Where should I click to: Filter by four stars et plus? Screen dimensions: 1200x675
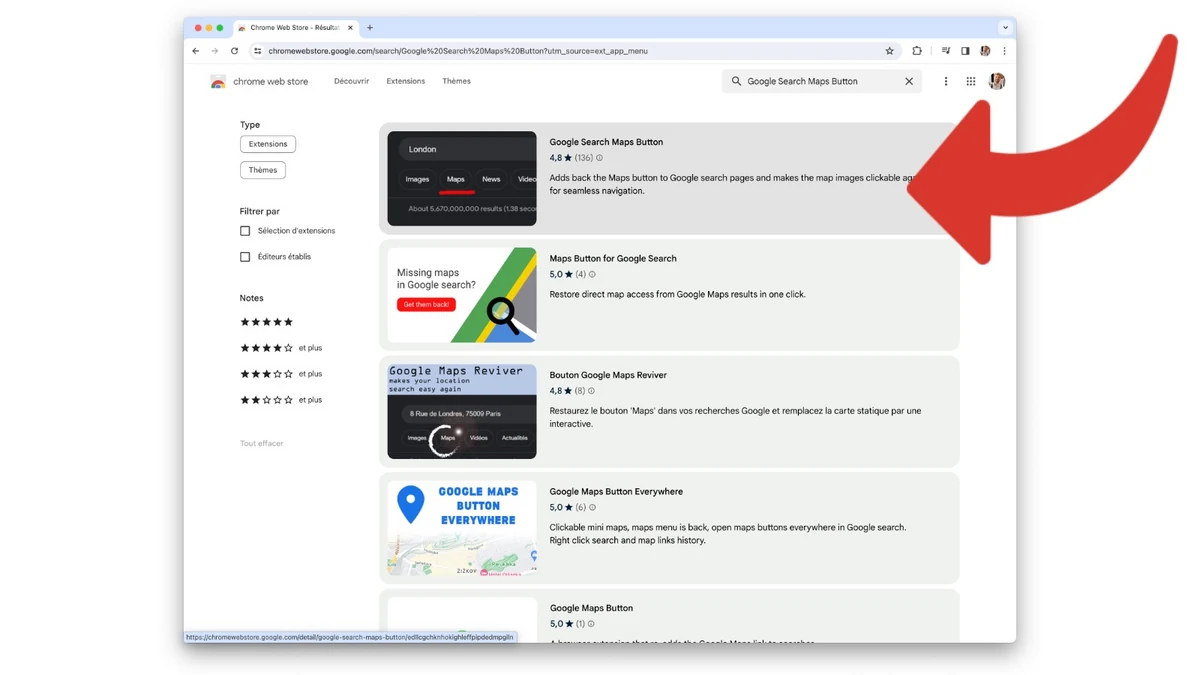tap(281, 348)
